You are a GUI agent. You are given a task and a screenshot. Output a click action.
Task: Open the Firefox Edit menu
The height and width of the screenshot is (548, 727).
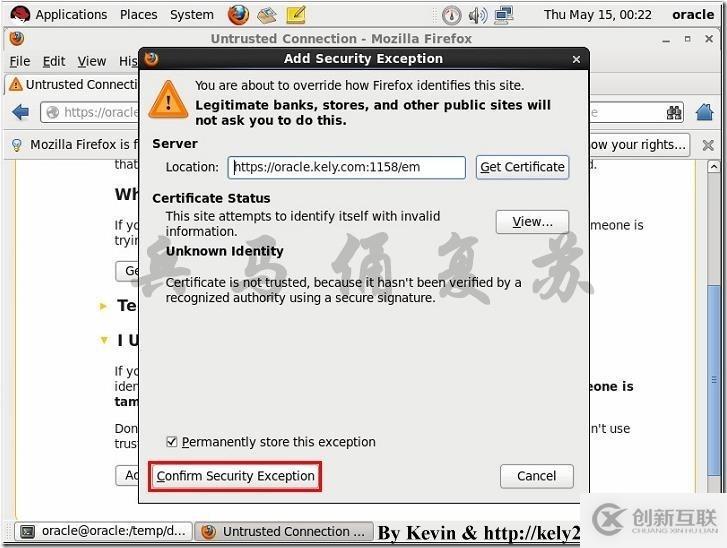pos(54,61)
